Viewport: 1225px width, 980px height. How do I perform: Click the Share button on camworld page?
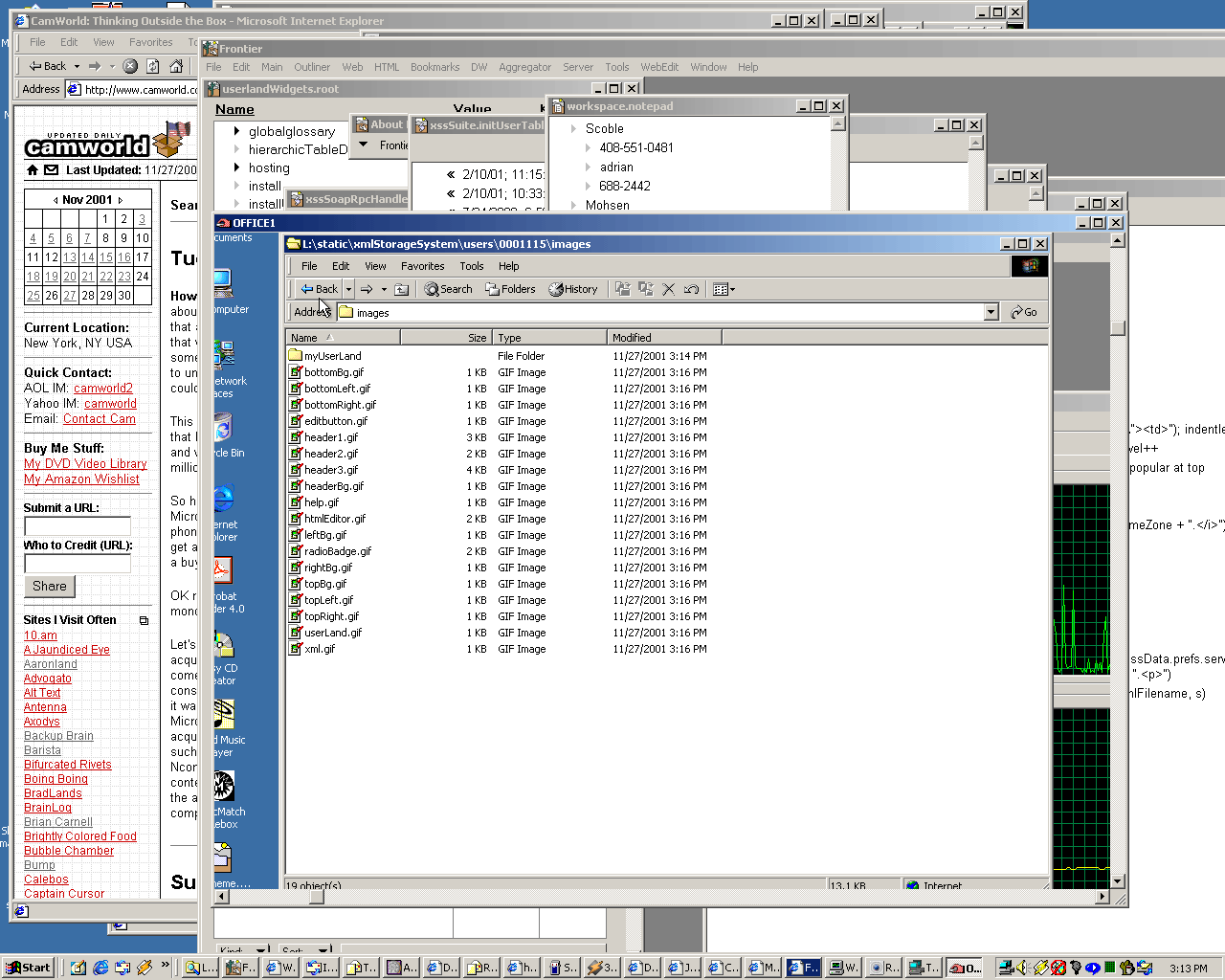[x=50, y=586]
